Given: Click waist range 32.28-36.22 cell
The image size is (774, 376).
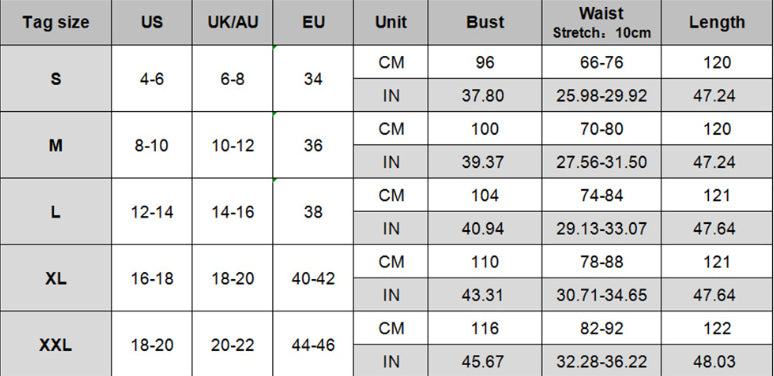Looking at the screenshot, I should (601, 361).
